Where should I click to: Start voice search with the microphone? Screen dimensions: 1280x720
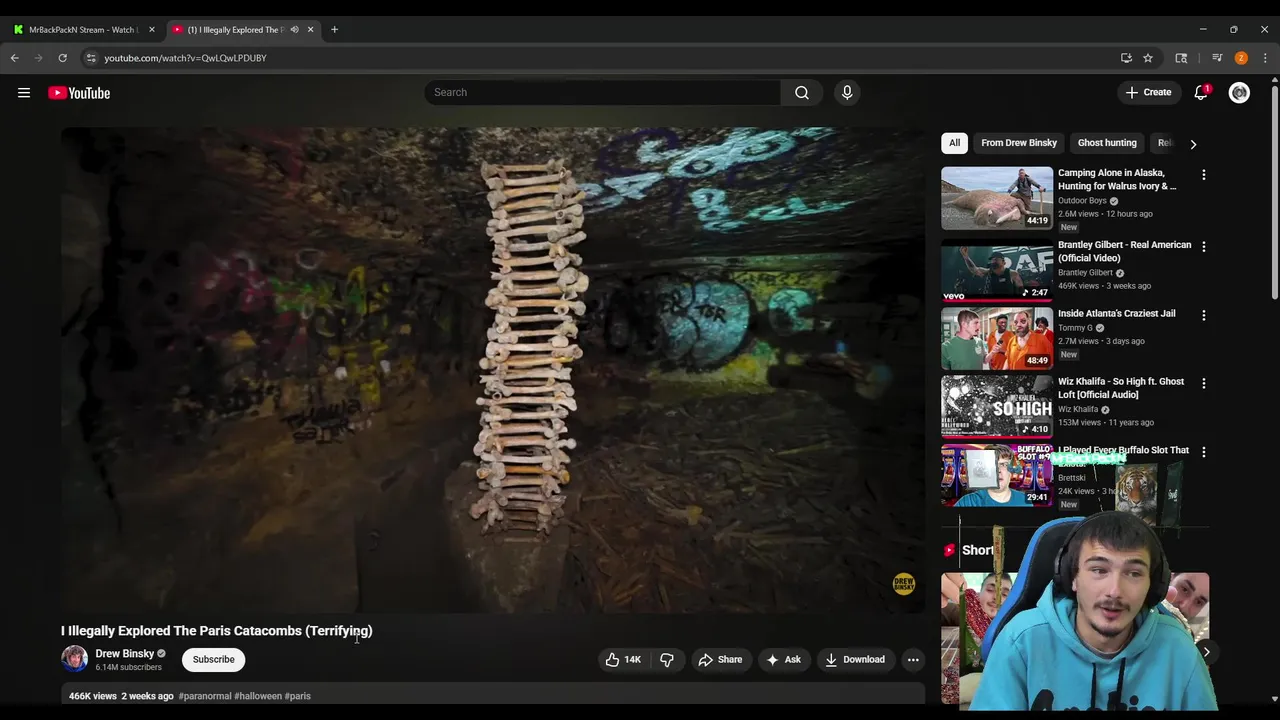[847, 92]
